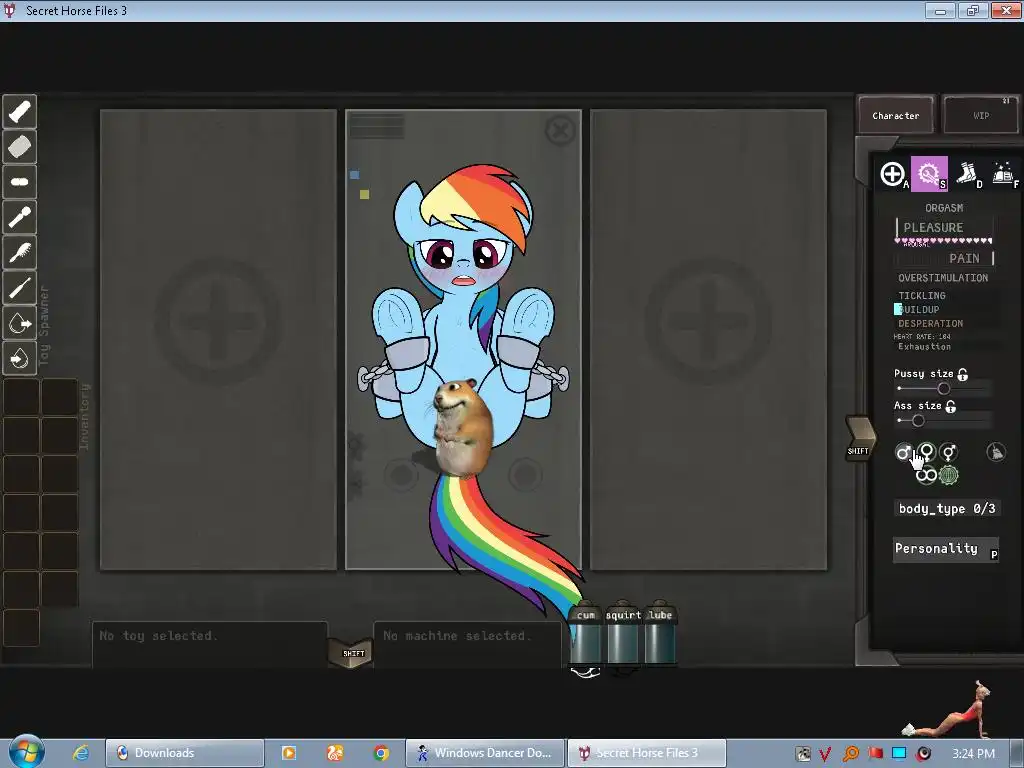The width and height of the screenshot is (1024, 768).
Task: Select the wand toy icon
Action: [20, 217]
